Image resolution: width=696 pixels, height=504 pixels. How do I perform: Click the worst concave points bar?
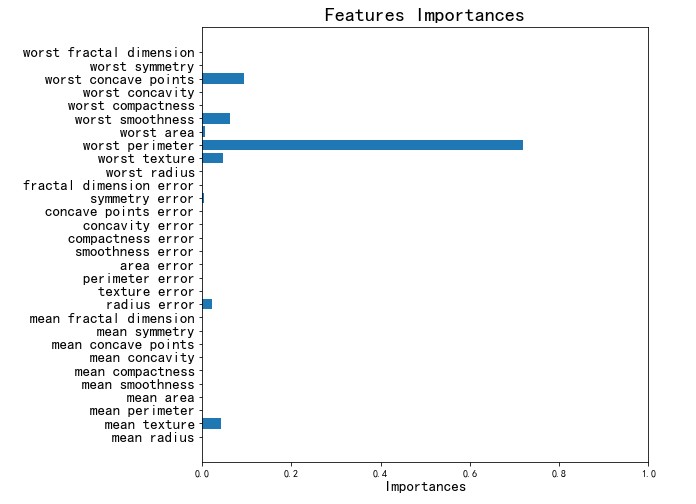pyautogui.click(x=223, y=79)
